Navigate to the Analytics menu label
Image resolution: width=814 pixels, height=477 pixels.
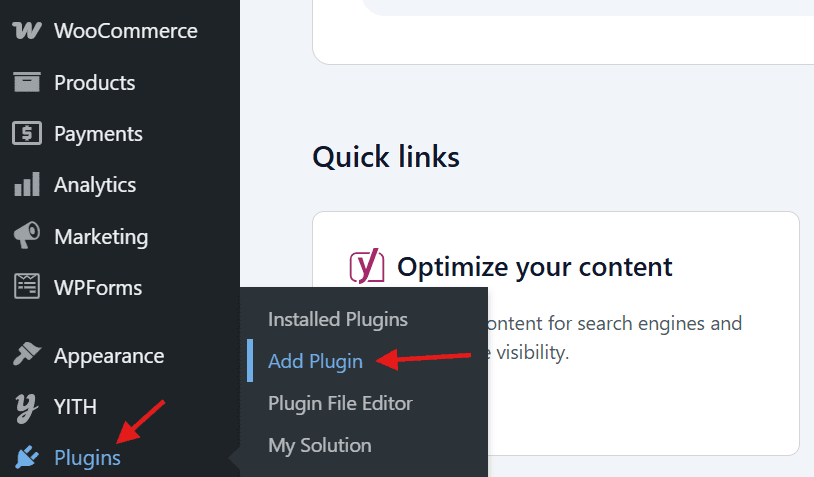coord(95,185)
